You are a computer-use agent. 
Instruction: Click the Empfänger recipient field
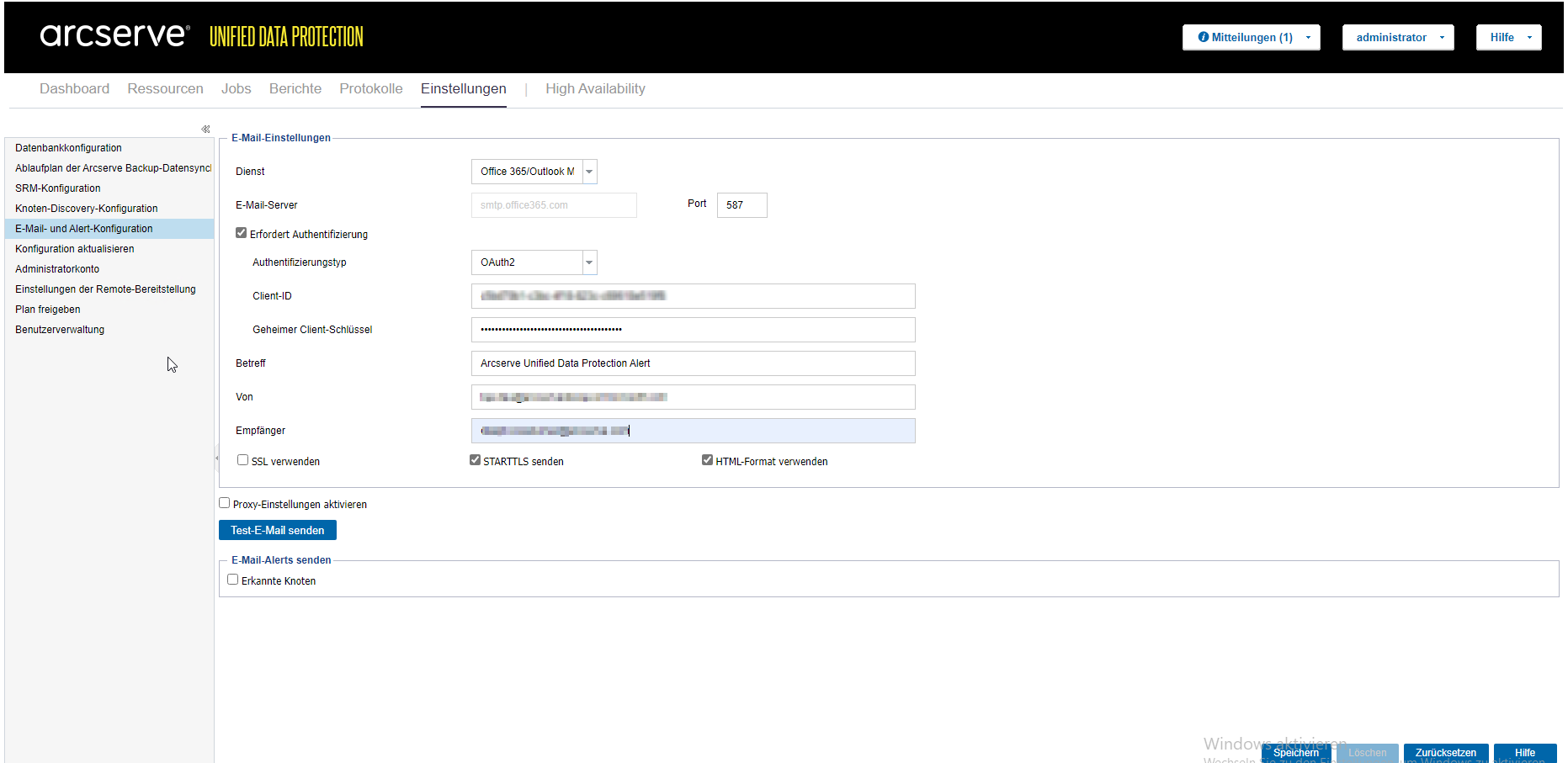click(x=694, y=431)
